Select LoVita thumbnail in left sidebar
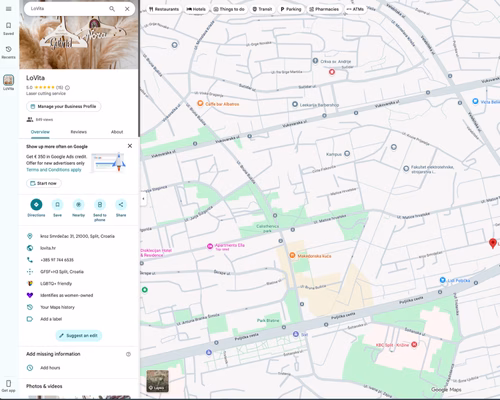The width and height of the screenshot is (500, 400). (9, 80)
